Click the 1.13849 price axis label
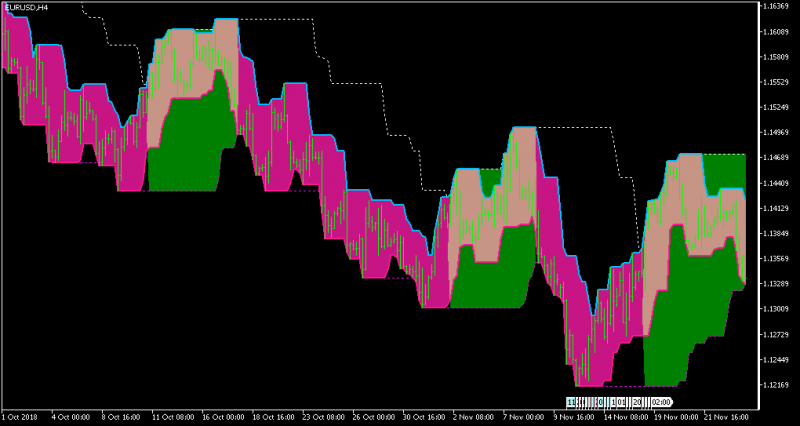Screen dimensions: 800x426 [x=774, y=233]
